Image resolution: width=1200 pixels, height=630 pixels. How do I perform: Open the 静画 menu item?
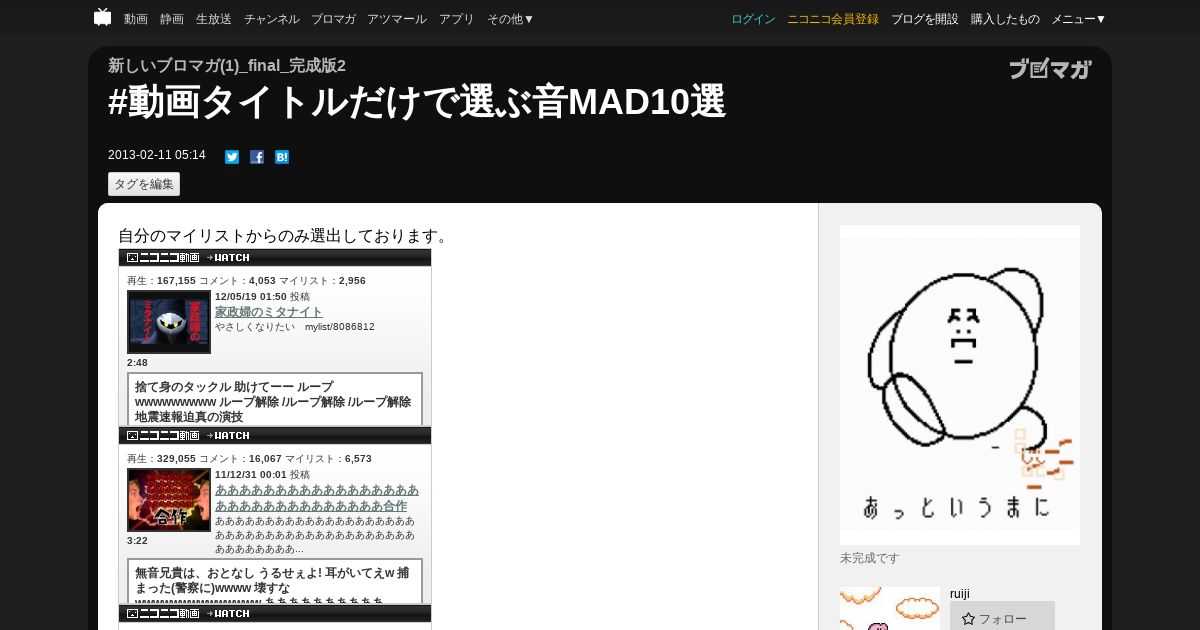pyautogui.click(x=172, y=19)
